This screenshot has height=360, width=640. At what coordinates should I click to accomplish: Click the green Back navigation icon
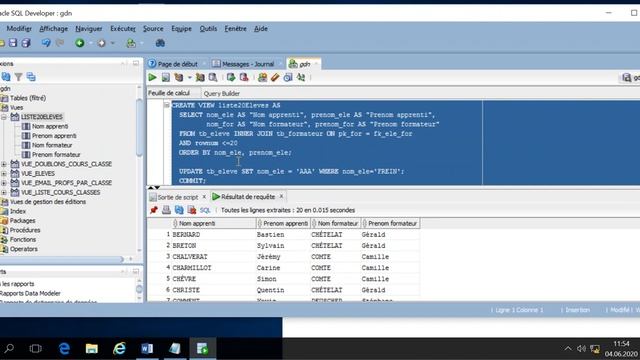(80, 43)
